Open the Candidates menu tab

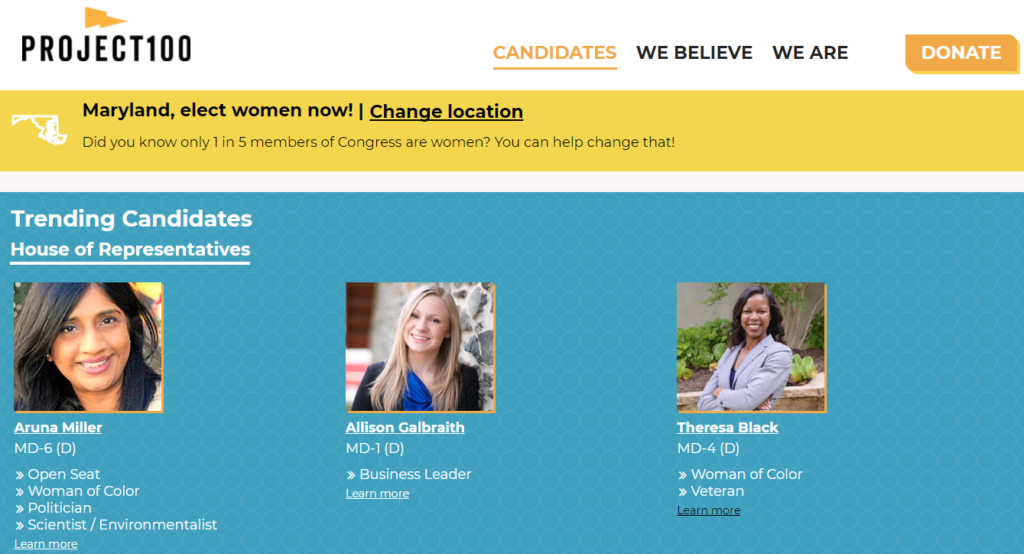click(x=554, y=53)
